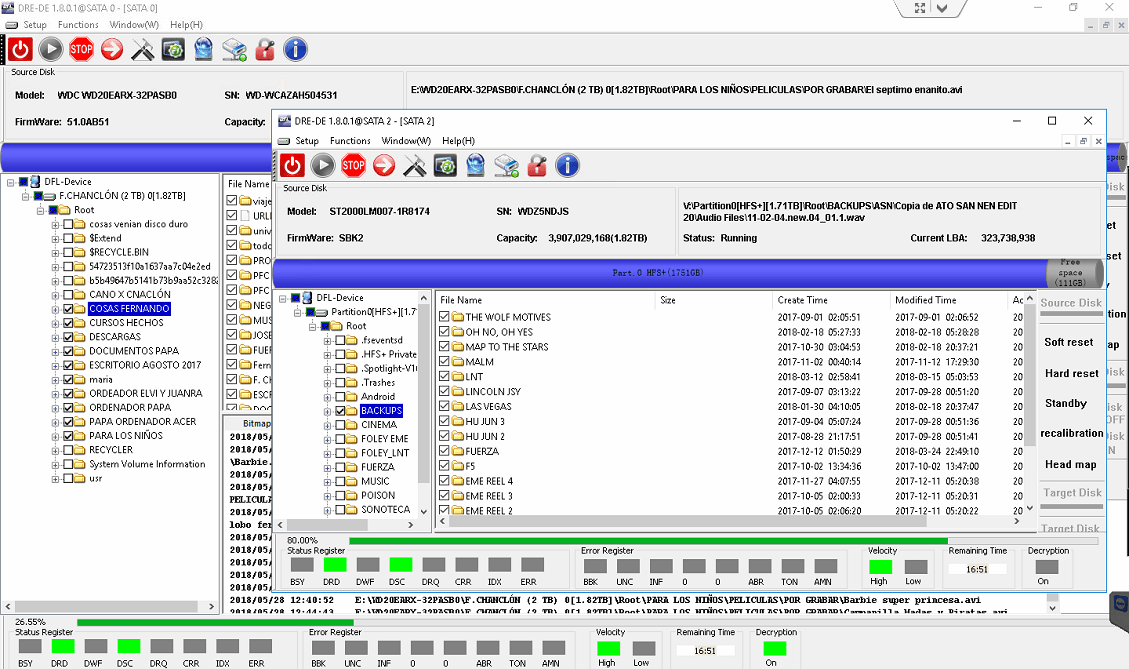Expand the MUSIC folder node

pos(328,482)
